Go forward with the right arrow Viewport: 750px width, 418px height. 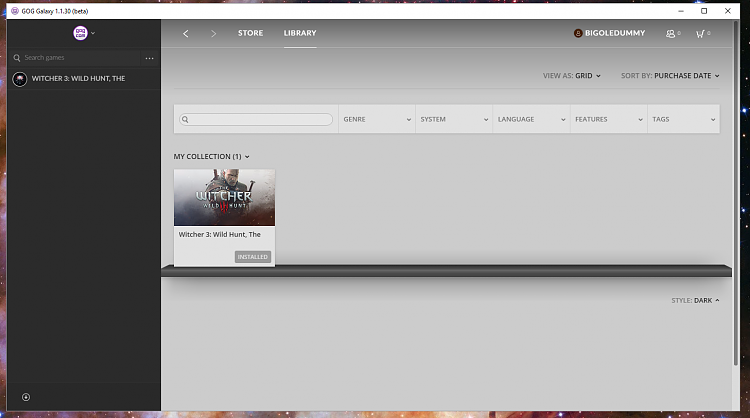[x=213, y=33]
